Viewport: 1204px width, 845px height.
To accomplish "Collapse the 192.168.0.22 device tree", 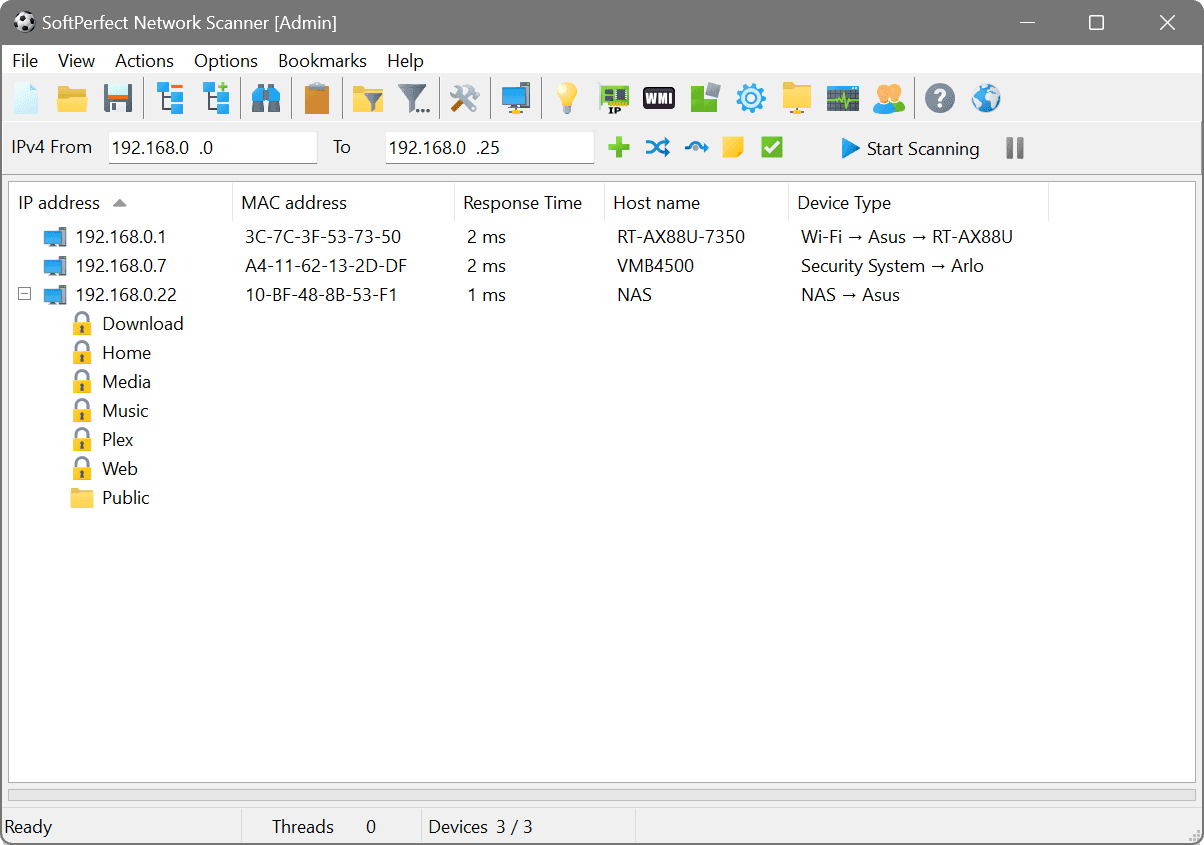I will pos(23,294).
